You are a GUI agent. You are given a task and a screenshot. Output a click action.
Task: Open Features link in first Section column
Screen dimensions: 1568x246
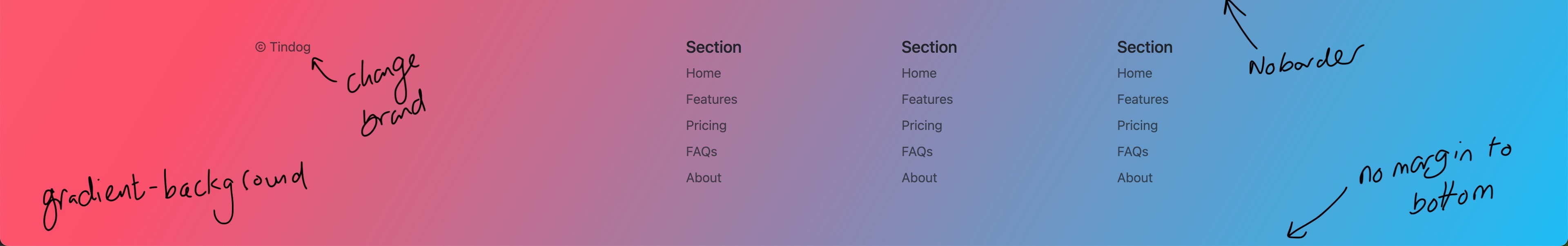711,99
